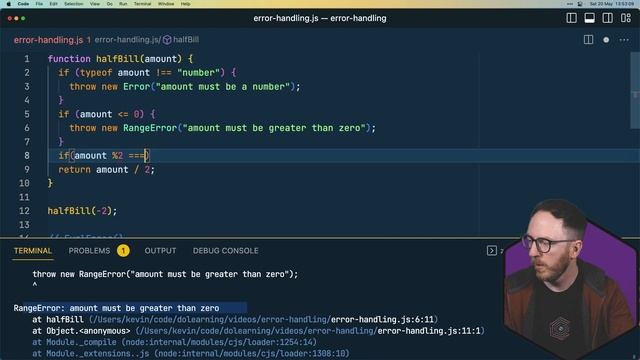Screen dimensions: 640x360
Task: Click the halfBill symbol cube icon in breadcrumb
Action: pos(167,40)
